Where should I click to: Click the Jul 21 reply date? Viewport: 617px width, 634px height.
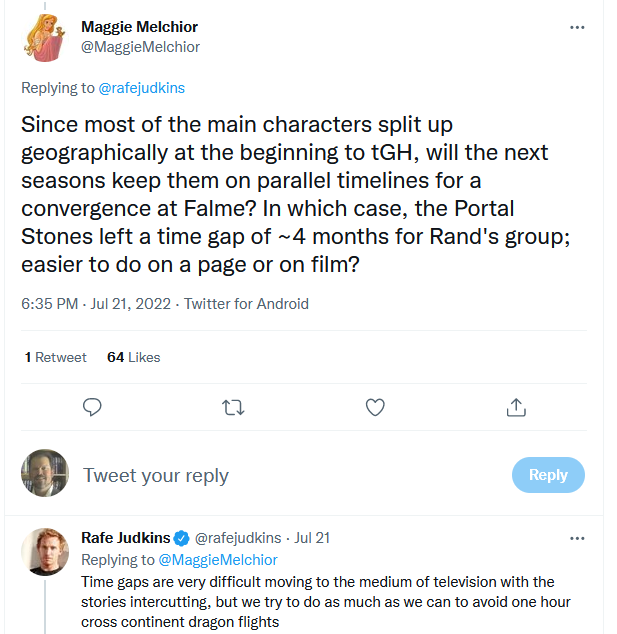[x=311, y=539]
